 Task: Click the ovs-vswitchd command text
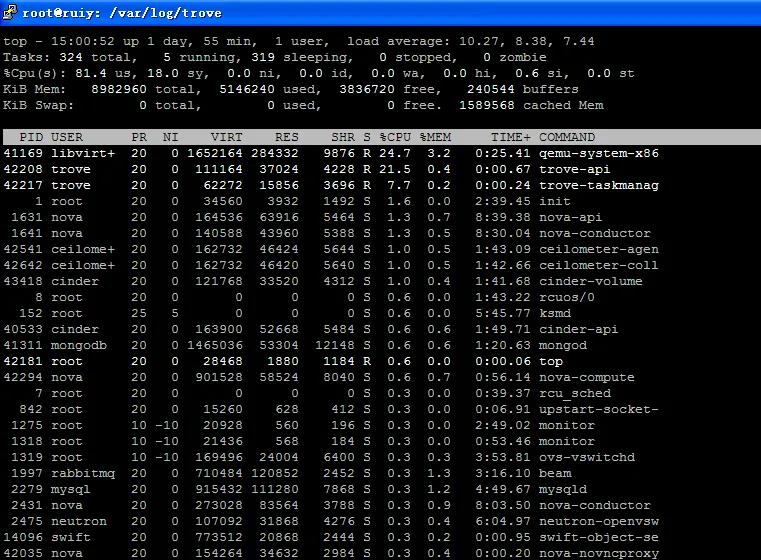pos(587,458)
